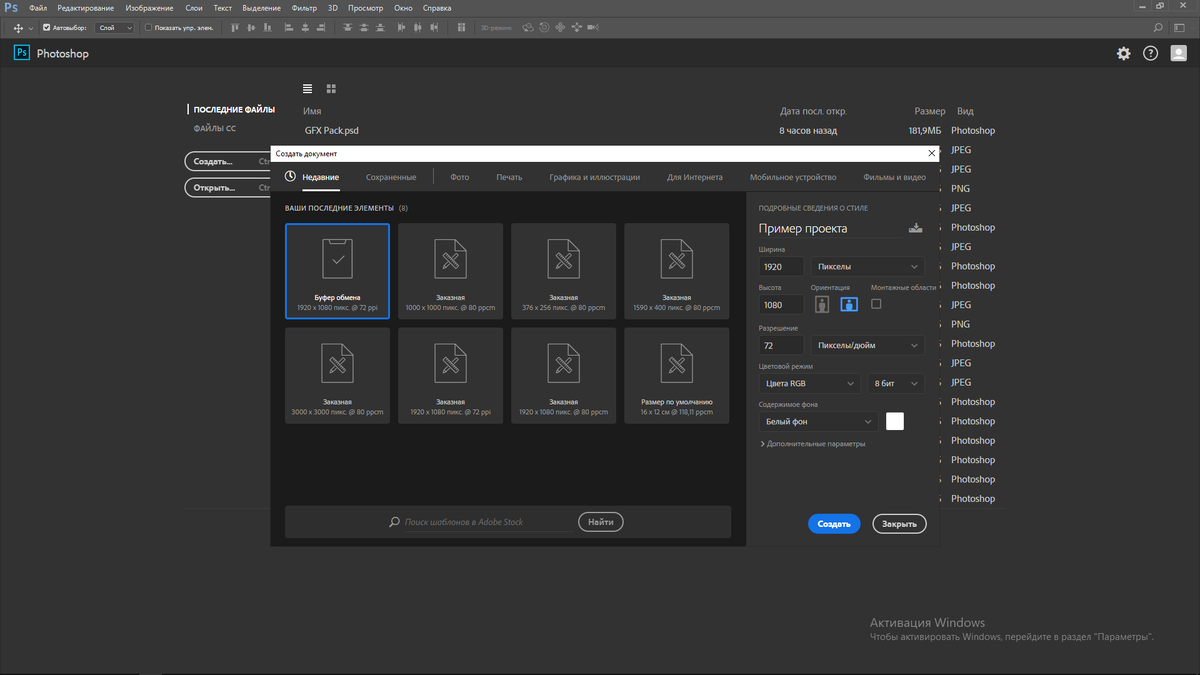Click the Ширина value field 1920
Viewport: 1200px width, 675px height.
click(782, 267)
